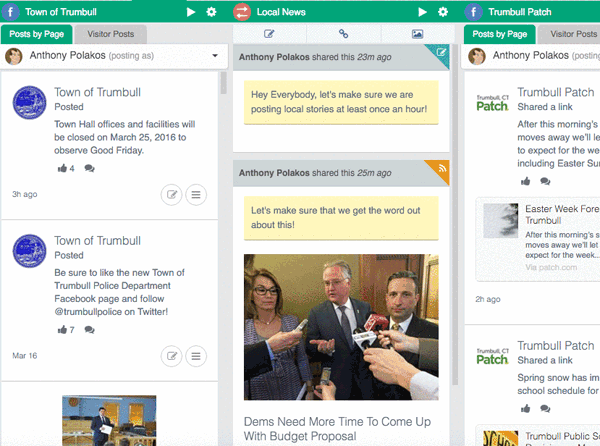Click play arrow in Town of Trumbull header
Viewport: 600px width, 446px height.
click(x=191, y=12)
